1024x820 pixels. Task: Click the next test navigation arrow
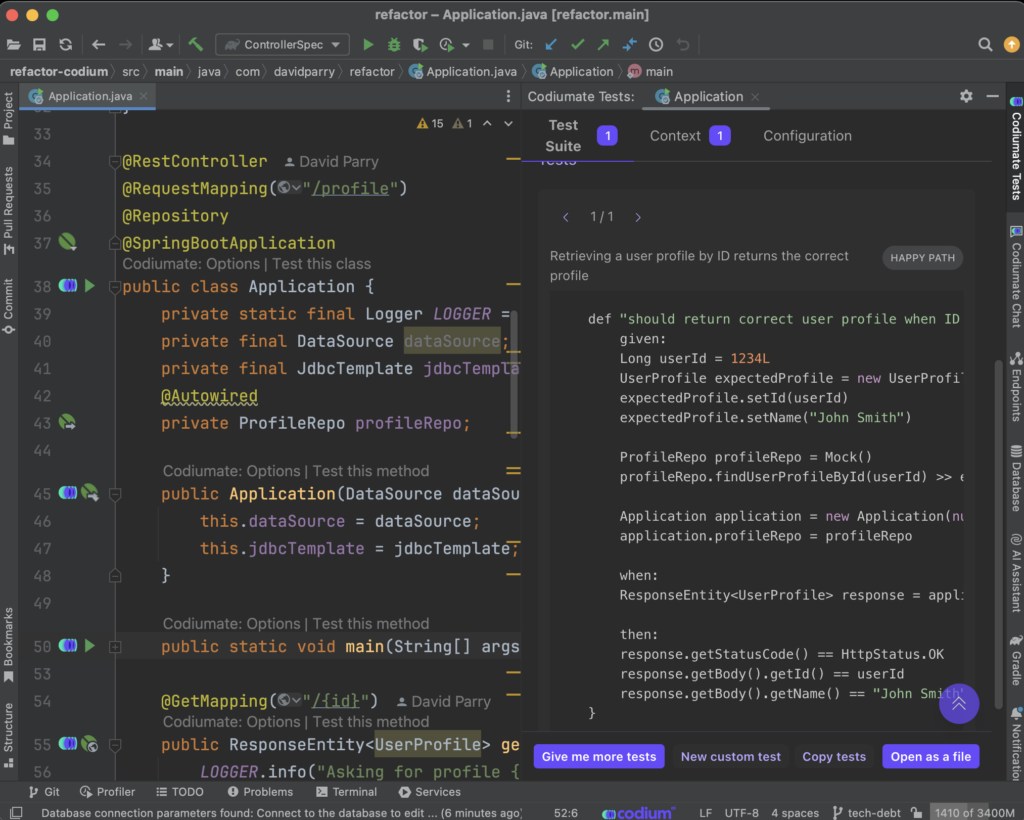(638, 216)
